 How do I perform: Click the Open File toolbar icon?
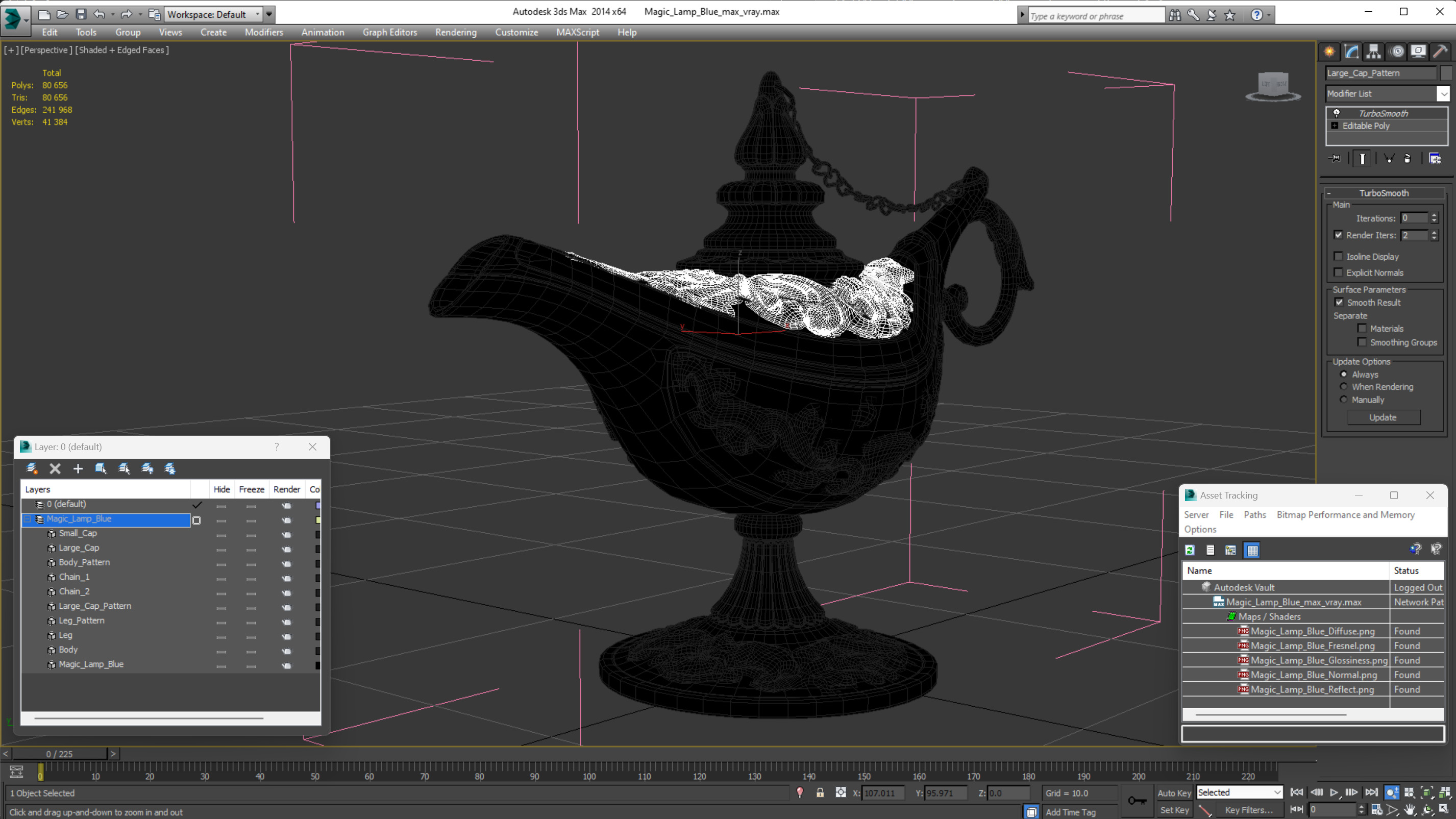point(62,14)
